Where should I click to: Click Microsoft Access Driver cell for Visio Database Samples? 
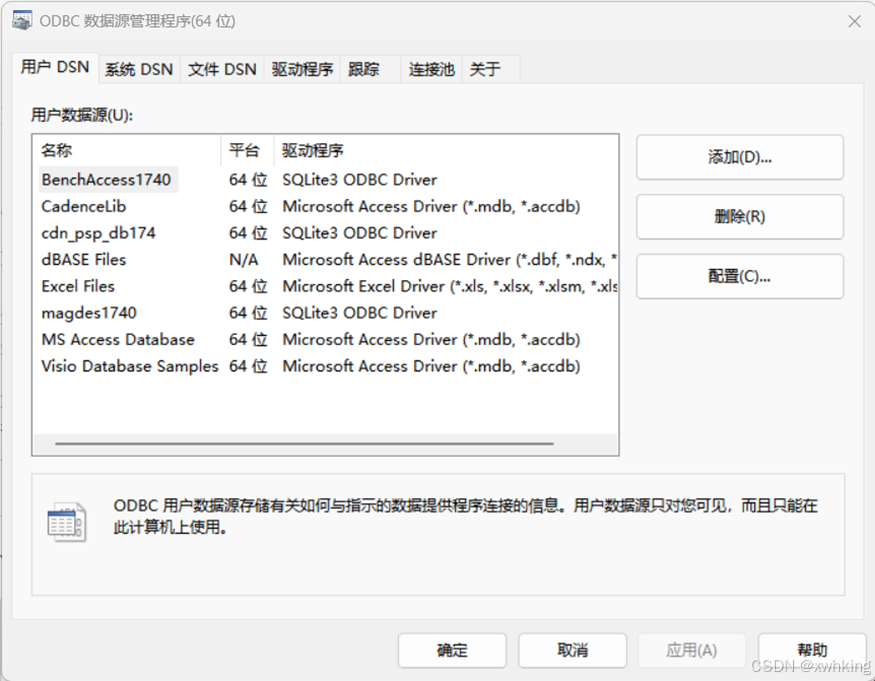pos(431,366)
